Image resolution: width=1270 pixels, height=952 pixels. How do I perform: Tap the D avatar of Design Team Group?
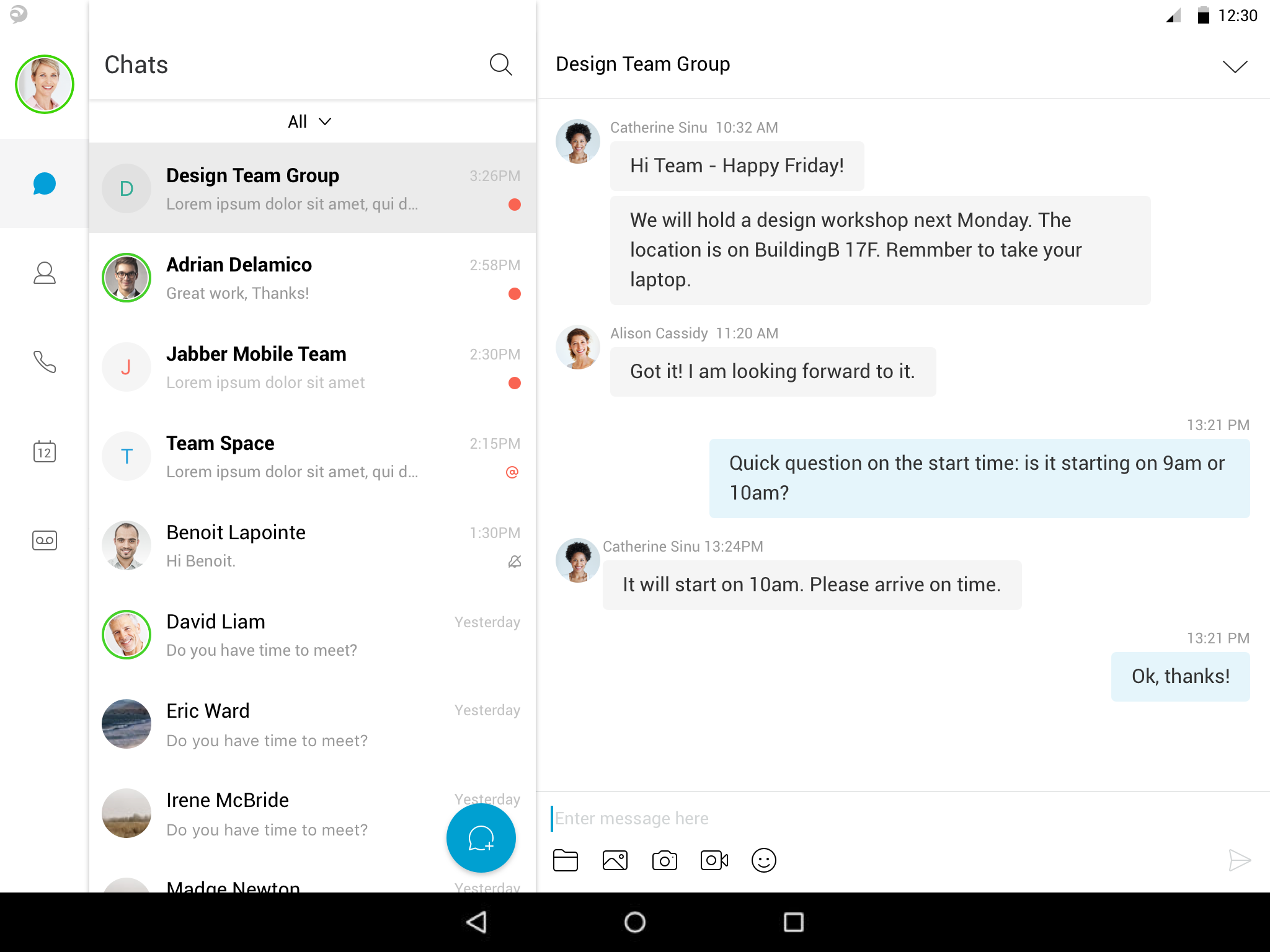[x=127, y=188]
